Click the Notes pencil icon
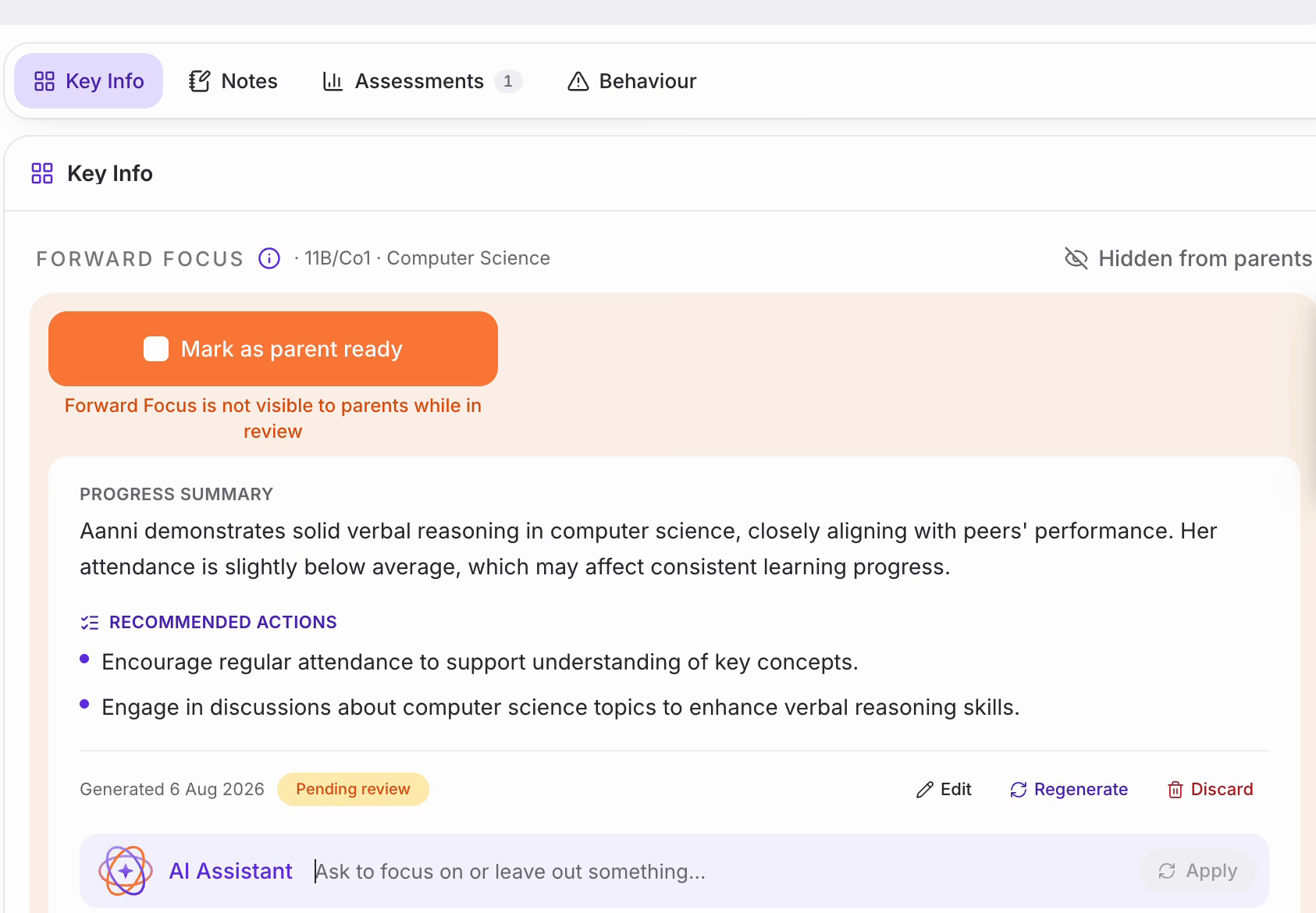Screen dimensions: 1316x913 200,81
